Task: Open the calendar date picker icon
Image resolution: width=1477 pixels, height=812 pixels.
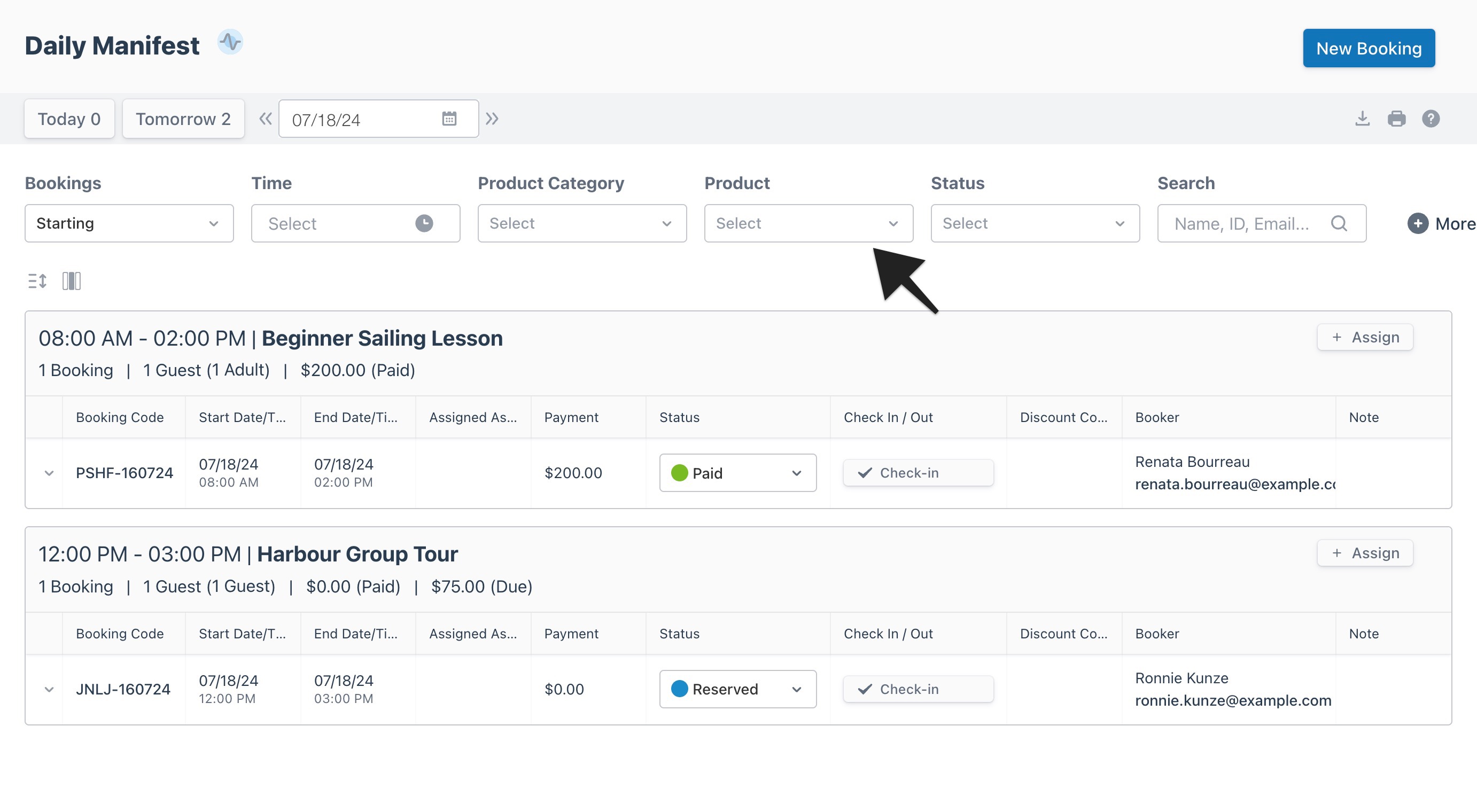Action: tap(449, 119)
